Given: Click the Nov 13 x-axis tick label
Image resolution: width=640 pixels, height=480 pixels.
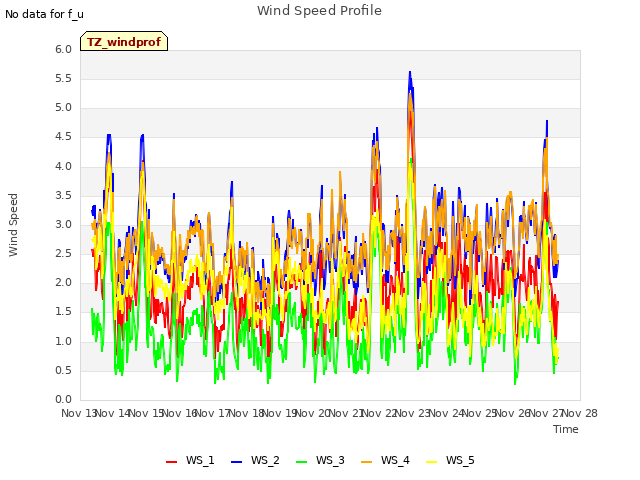Looking at the screenshot, I should [78, 413].
